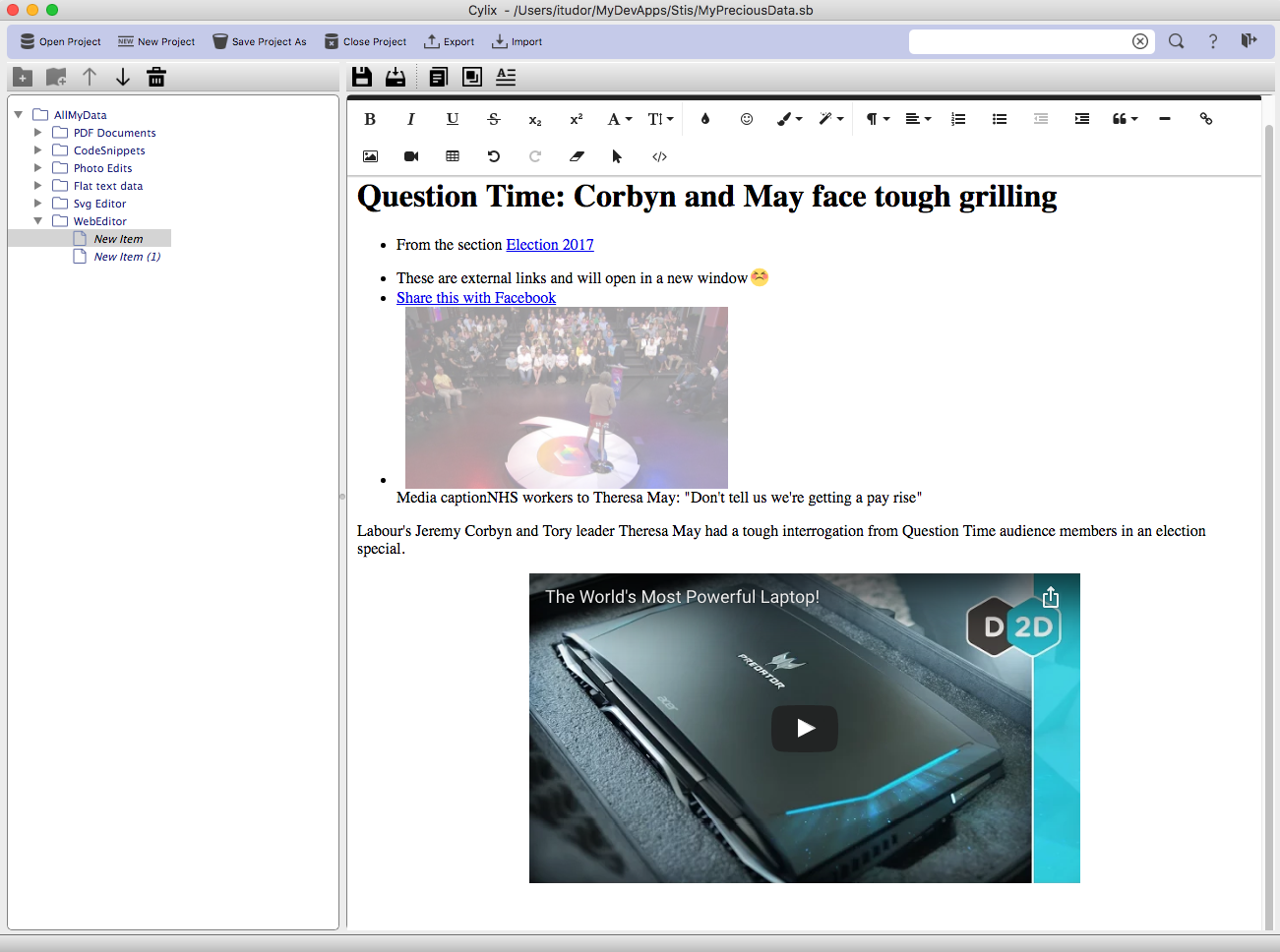Open the emoticons picker

click(x=747, y=119)
